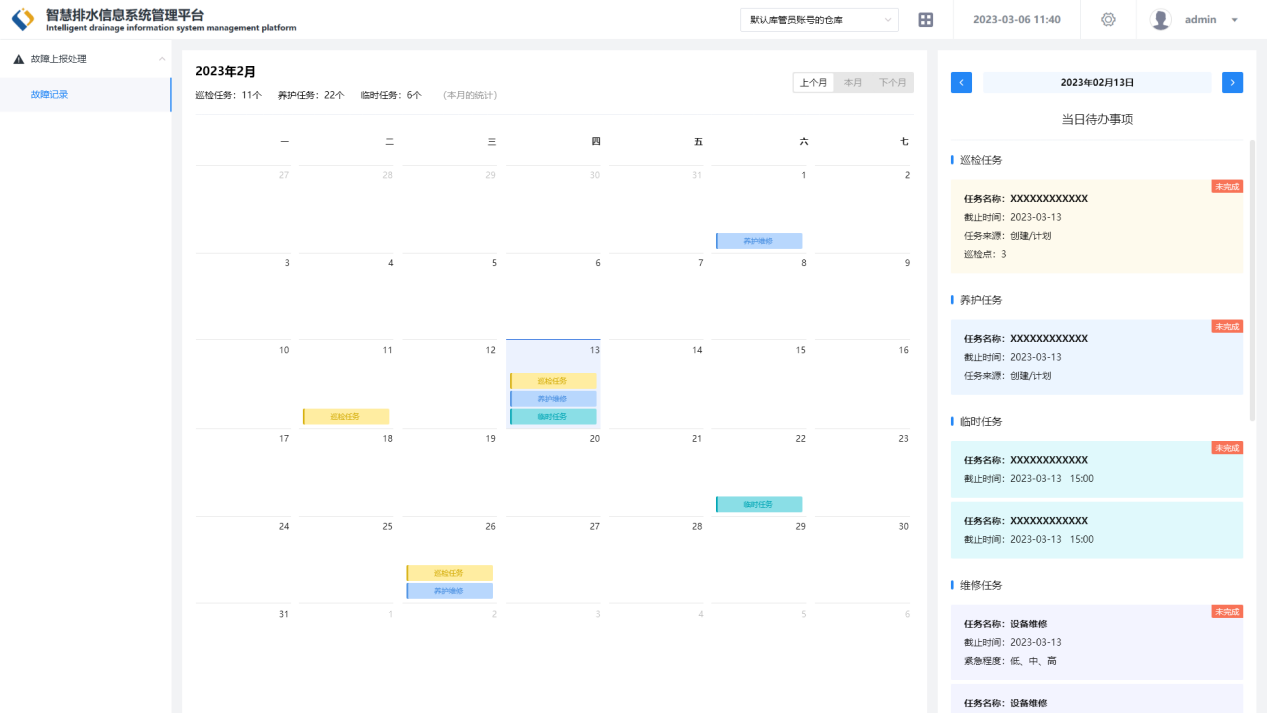Click the 下个月 button
This screenshot has height=713, width=1267.
892,83
